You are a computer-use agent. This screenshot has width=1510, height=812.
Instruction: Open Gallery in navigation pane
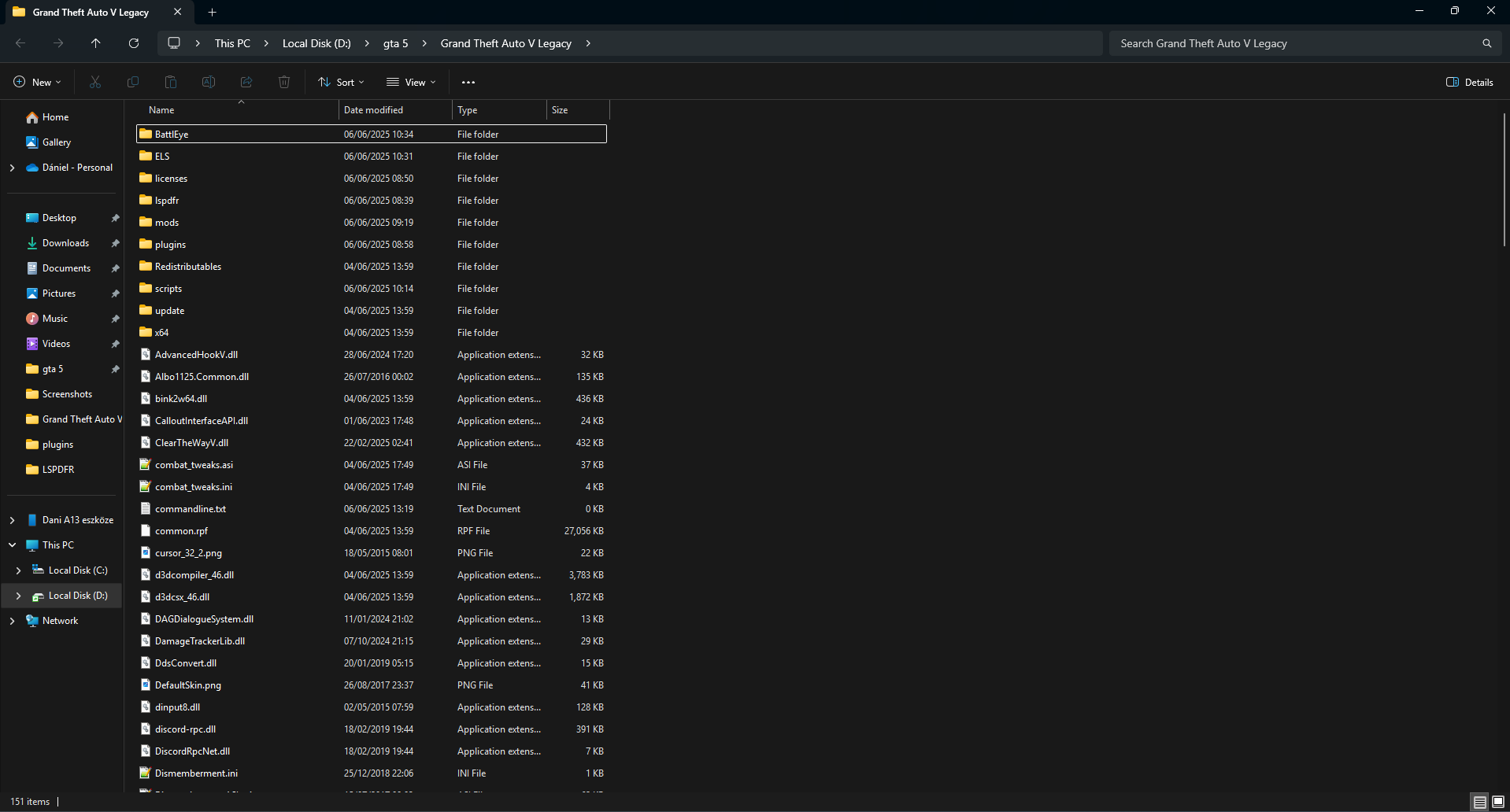click(x=56, y=142)
